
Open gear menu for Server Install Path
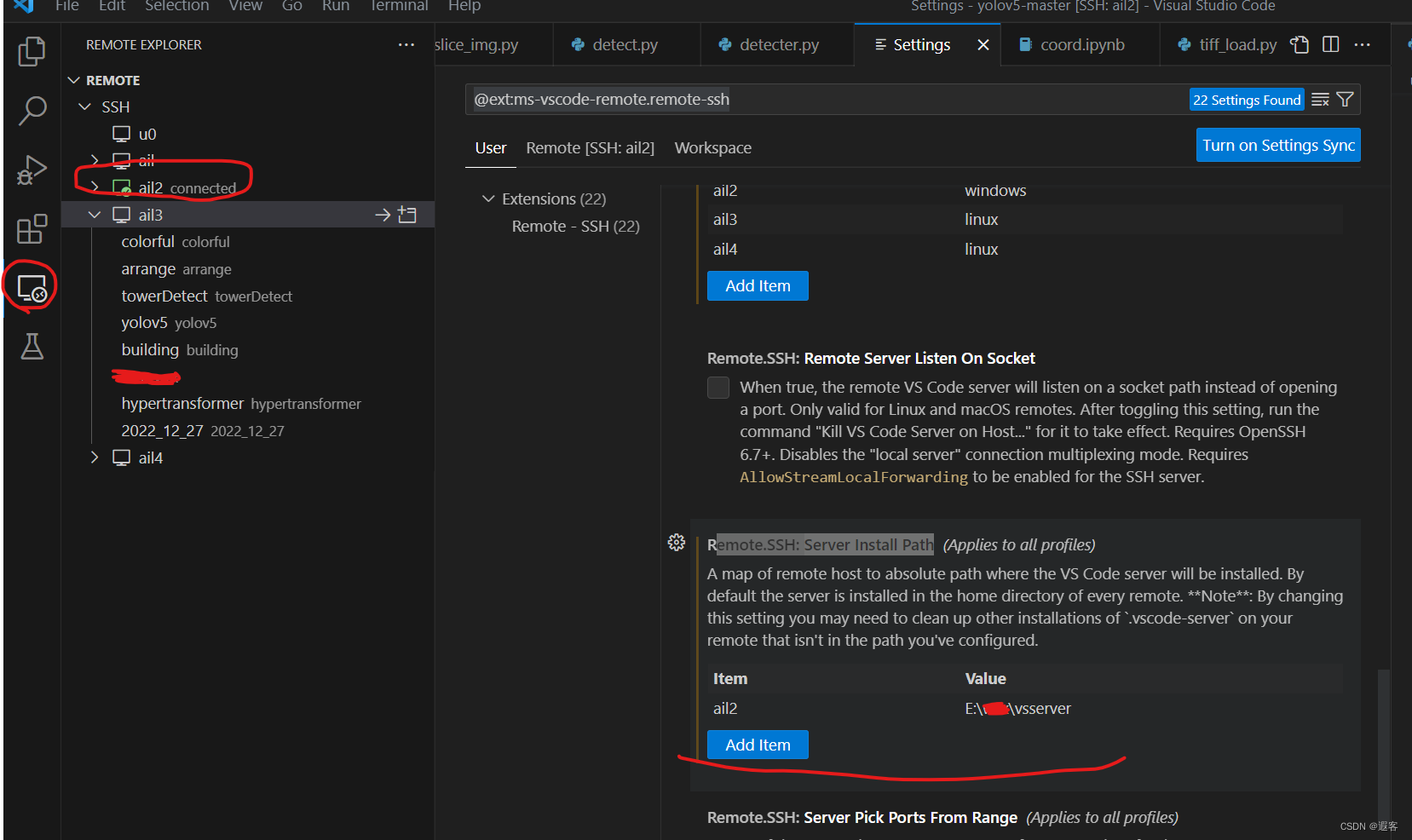[677, 543]
